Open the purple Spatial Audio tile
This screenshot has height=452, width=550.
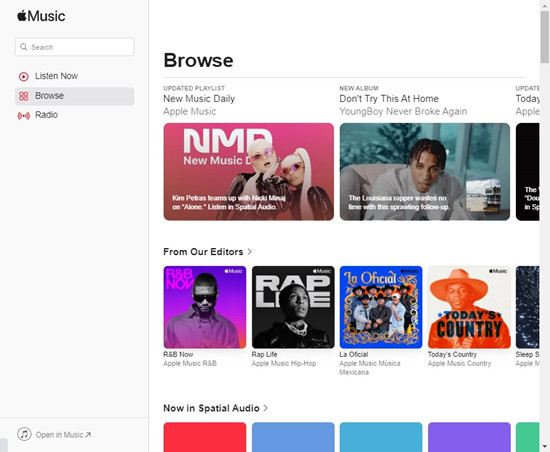469,437
